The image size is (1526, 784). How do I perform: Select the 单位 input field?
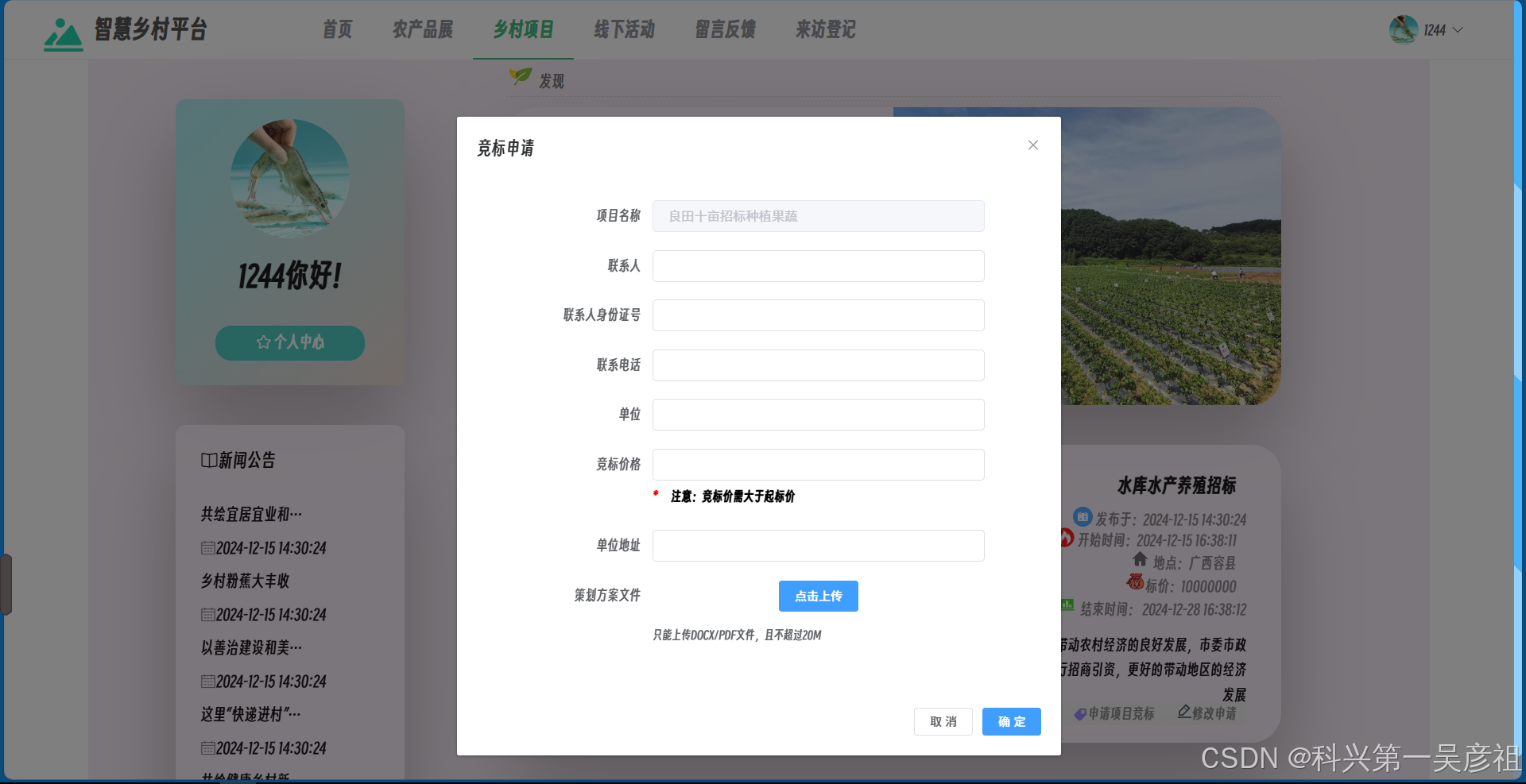click(x=818, y=415)
